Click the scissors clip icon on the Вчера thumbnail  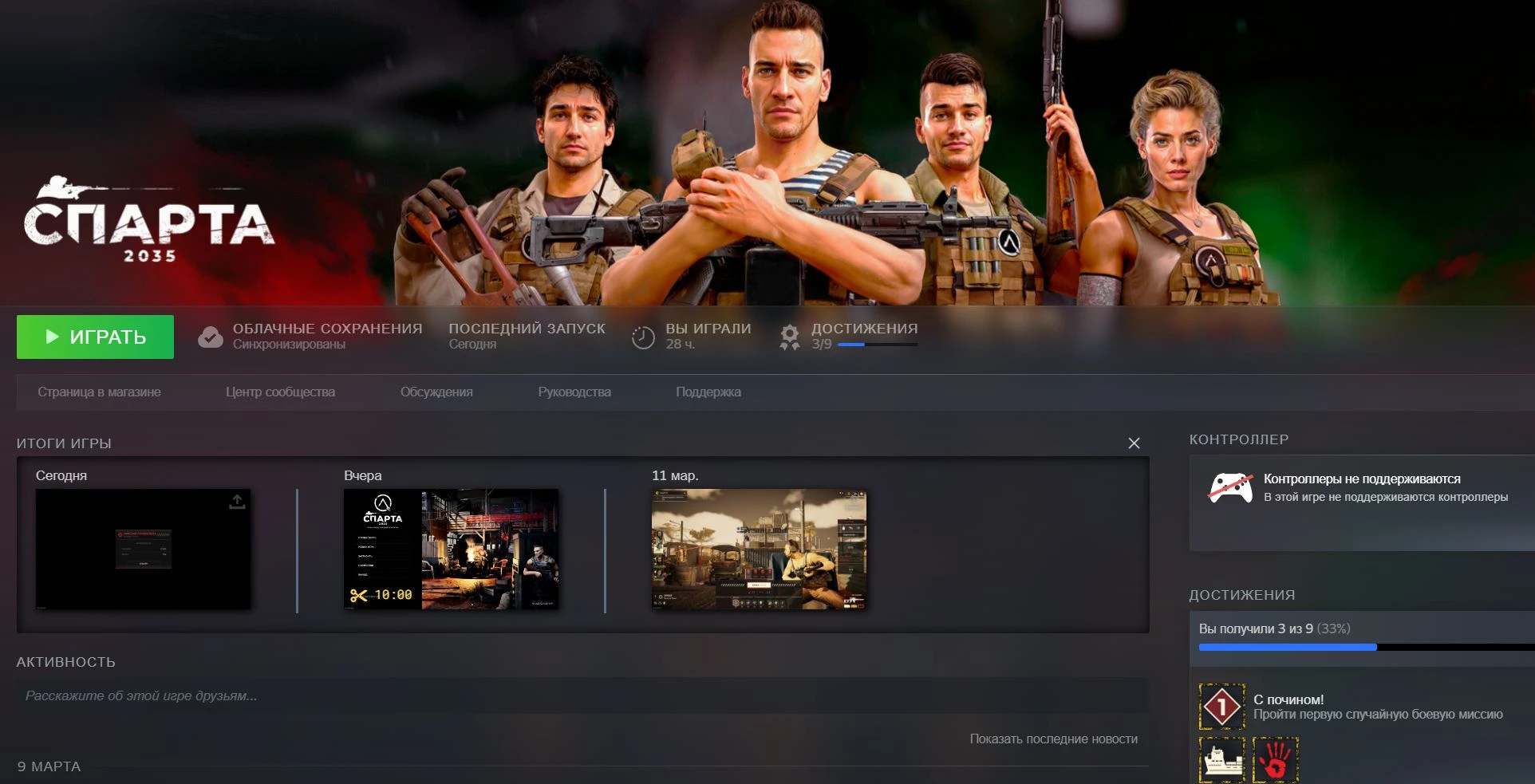(359, 595)
